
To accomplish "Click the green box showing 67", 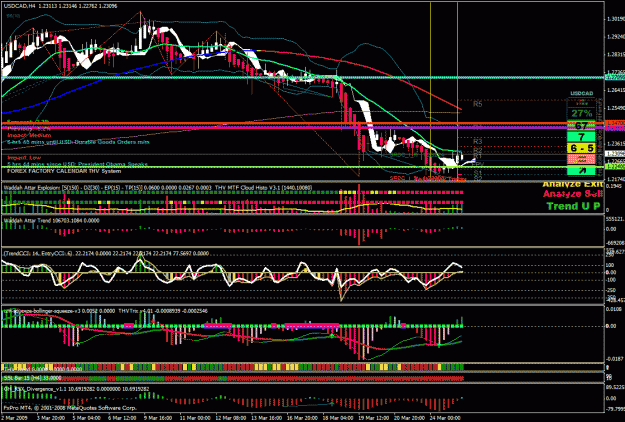I will (581, 125).
